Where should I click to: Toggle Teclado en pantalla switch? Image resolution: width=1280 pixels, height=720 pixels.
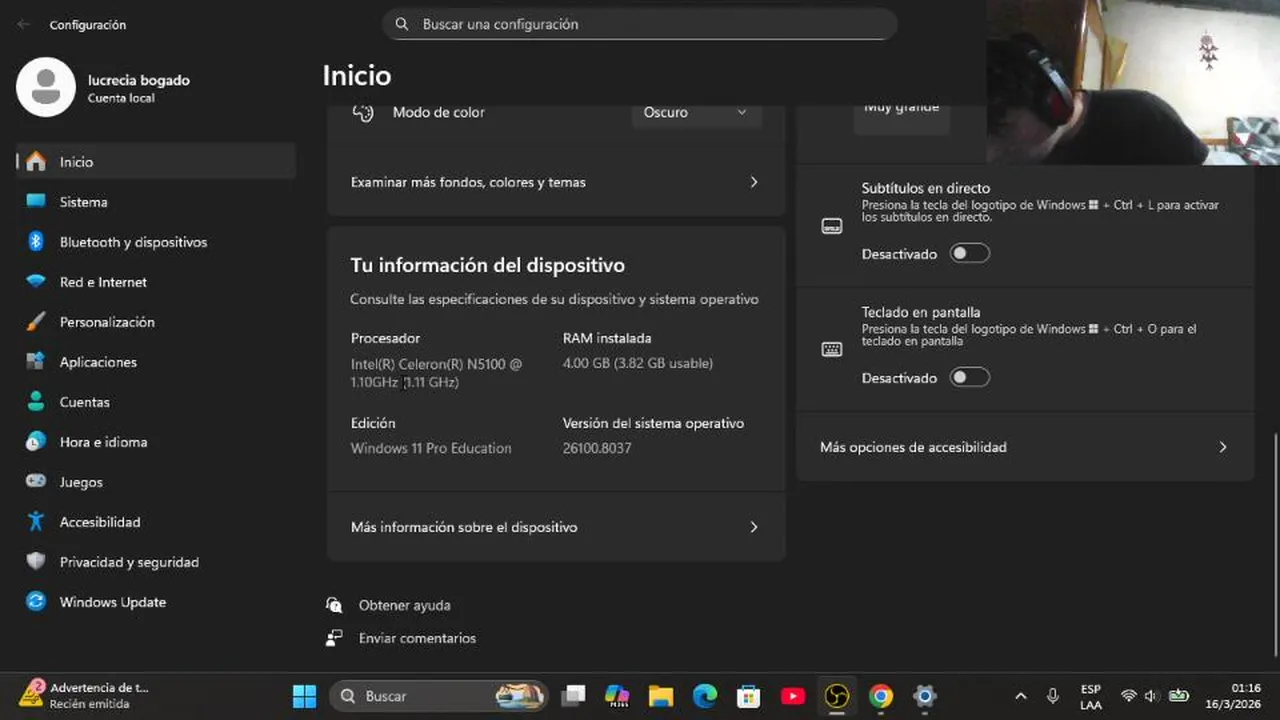tap(969, 377)
